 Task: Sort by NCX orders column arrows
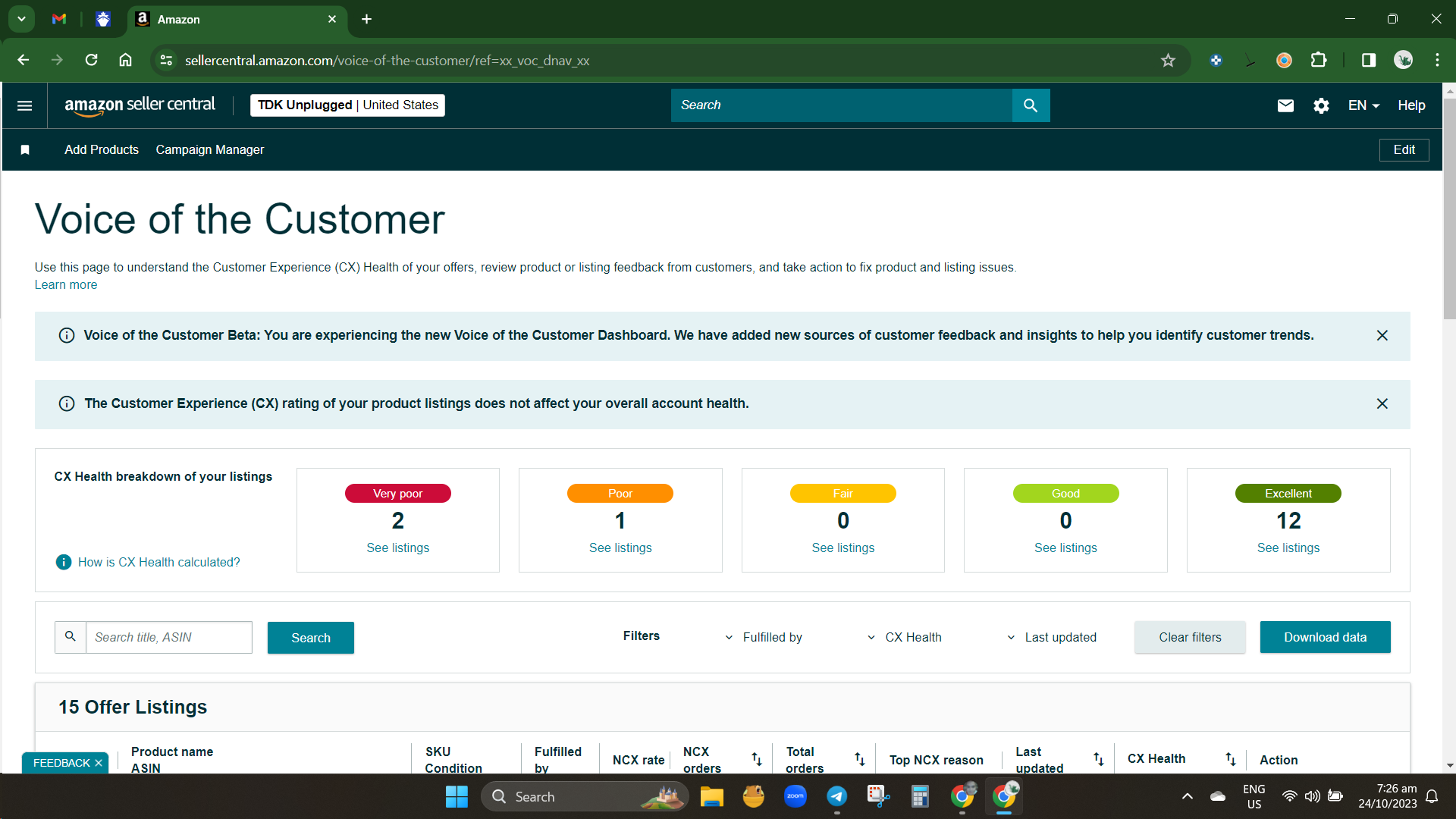pos(757,759)
